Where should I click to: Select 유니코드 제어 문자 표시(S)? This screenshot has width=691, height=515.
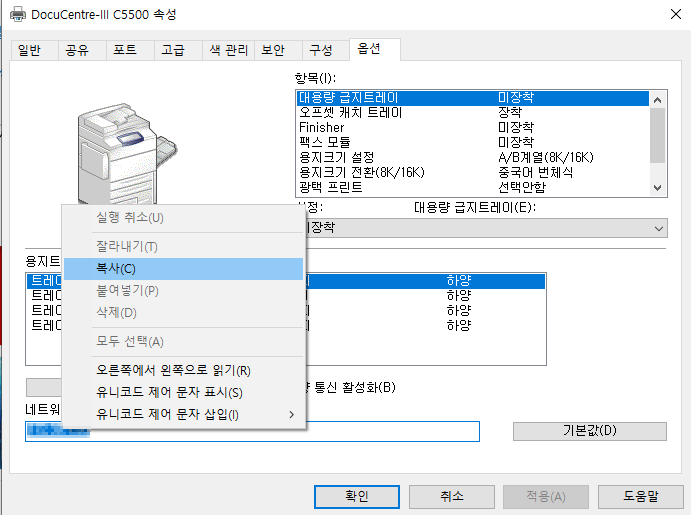(183, 392)
